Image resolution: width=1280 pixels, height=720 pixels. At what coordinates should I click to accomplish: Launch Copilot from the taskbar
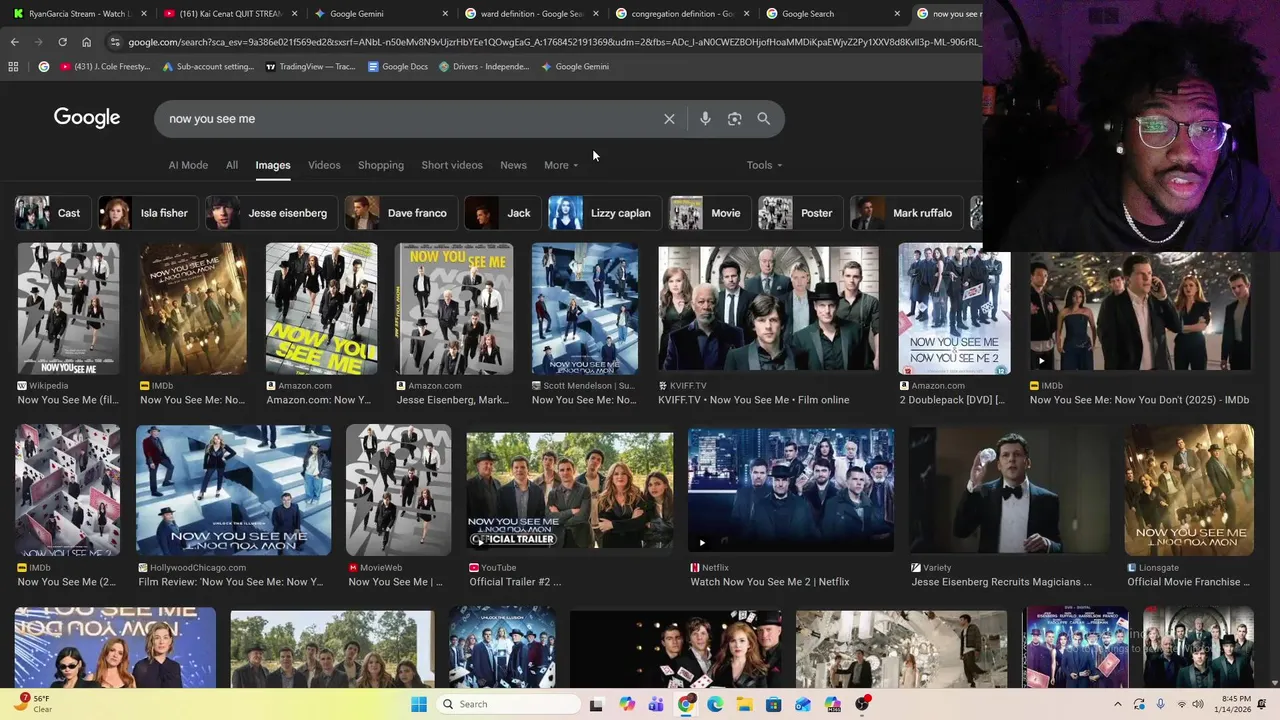click(626, 704)
